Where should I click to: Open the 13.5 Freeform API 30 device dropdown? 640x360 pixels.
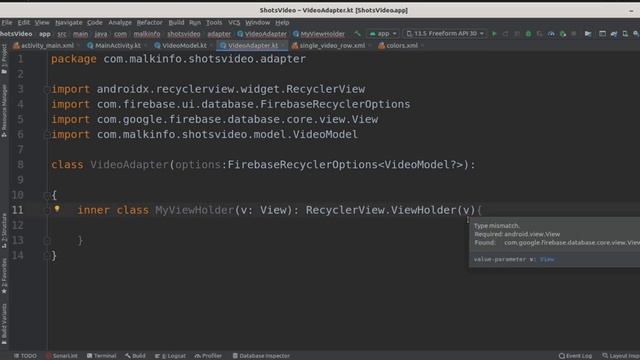tap(445, 33)
